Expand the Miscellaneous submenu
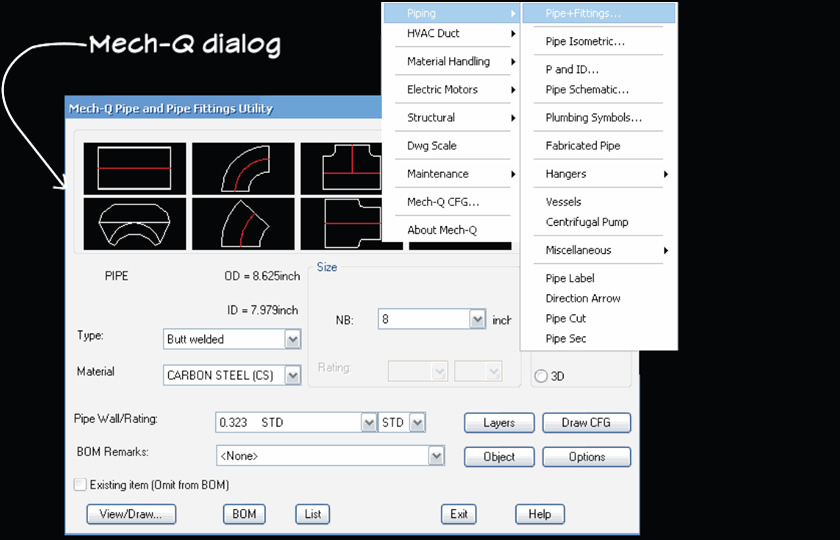Image resolution: width=840 pixels, height=540 pixels. [x=599, y=250]
